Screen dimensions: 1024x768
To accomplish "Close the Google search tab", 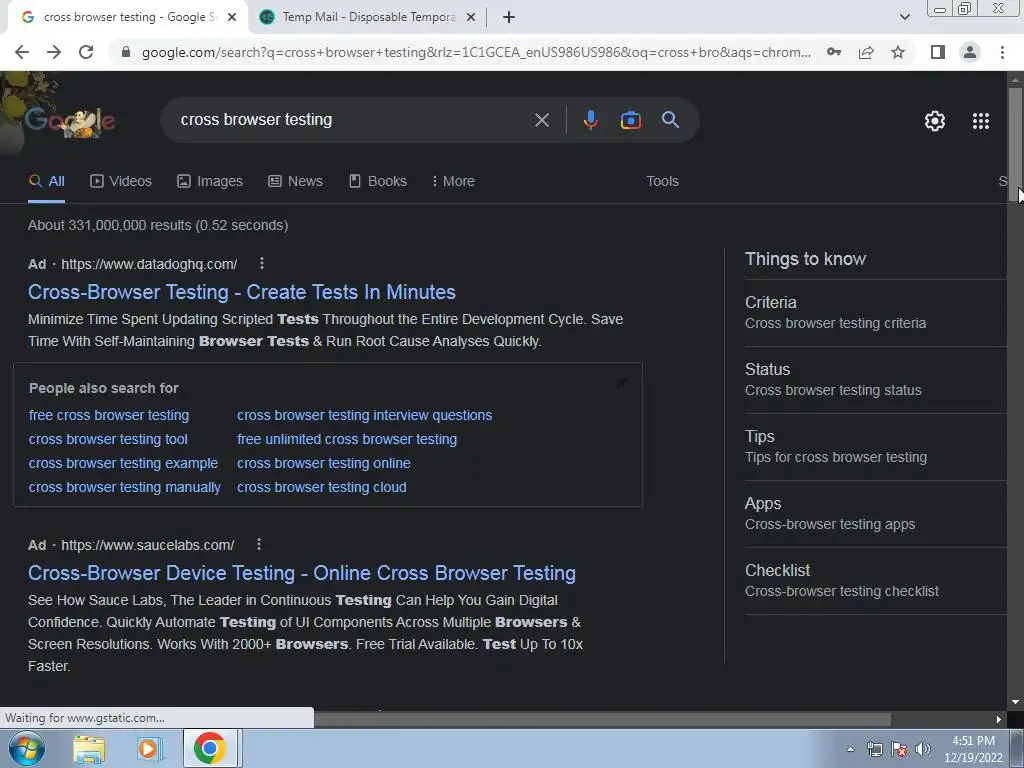I will pyautogui.click(x=232, y=18).
